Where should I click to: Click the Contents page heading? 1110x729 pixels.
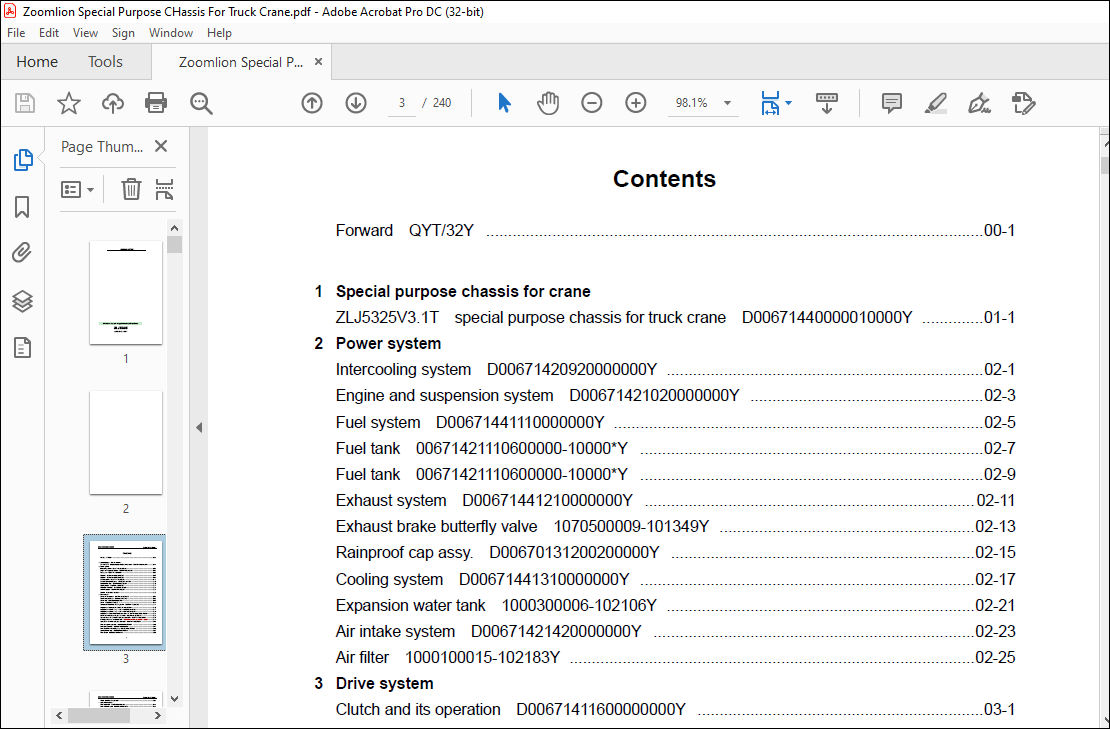click(x=664, y=178)
